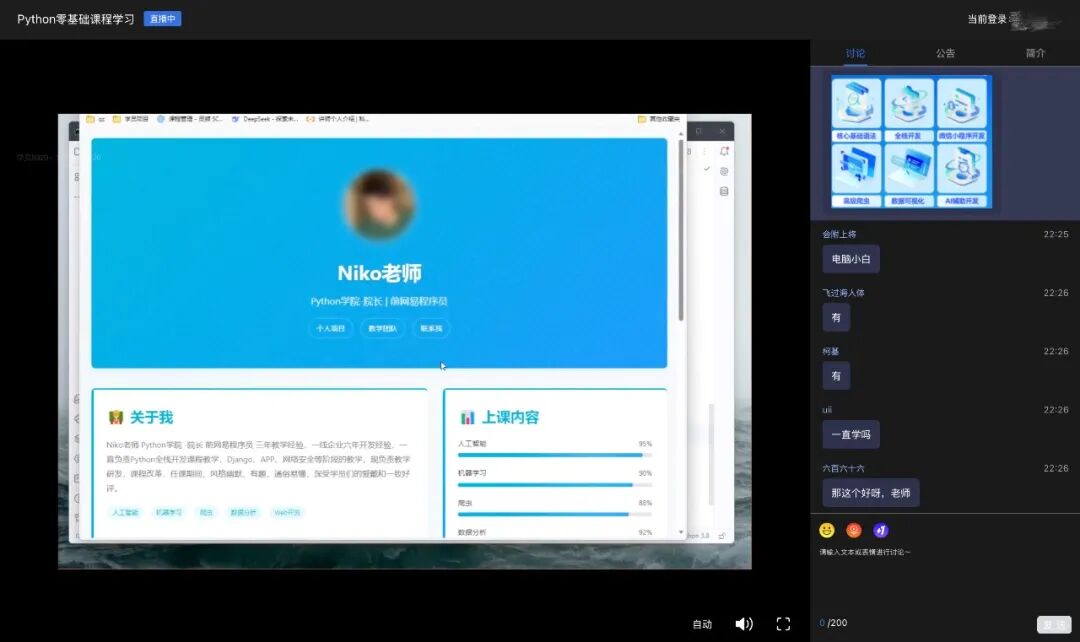Click the 个人项目 button under Niko老师
1080x642 pixels.
click(331, 328)
